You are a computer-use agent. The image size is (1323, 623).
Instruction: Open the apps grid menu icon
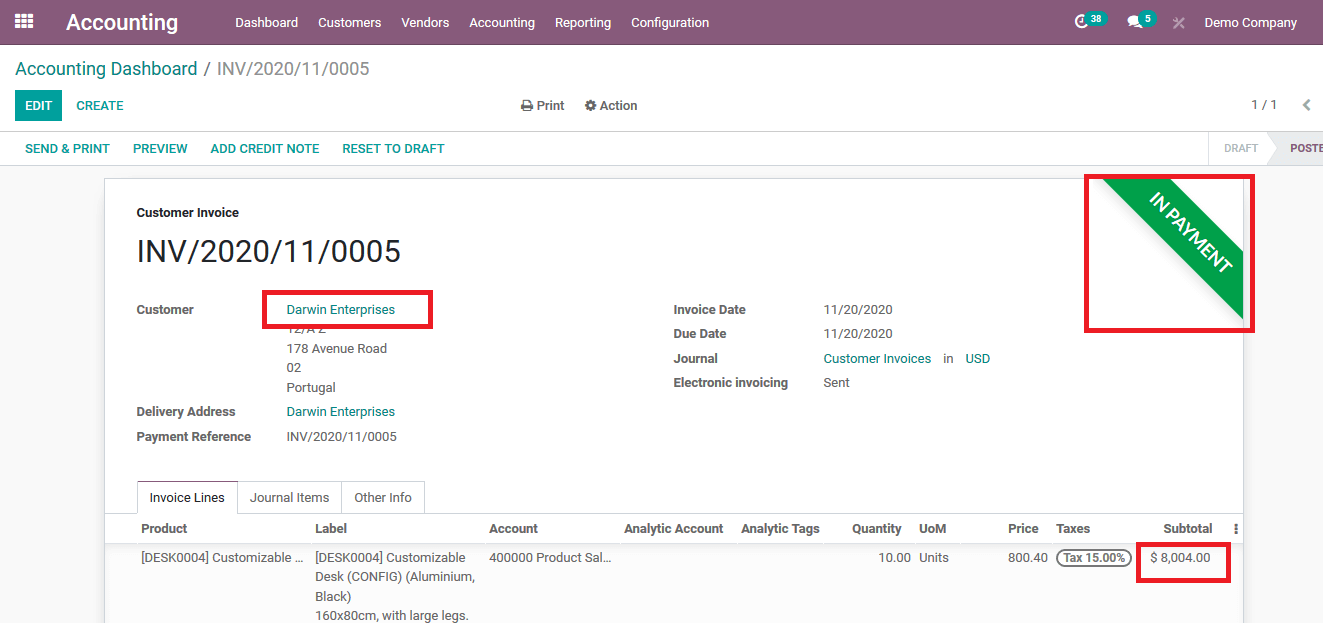pos(24,21)
